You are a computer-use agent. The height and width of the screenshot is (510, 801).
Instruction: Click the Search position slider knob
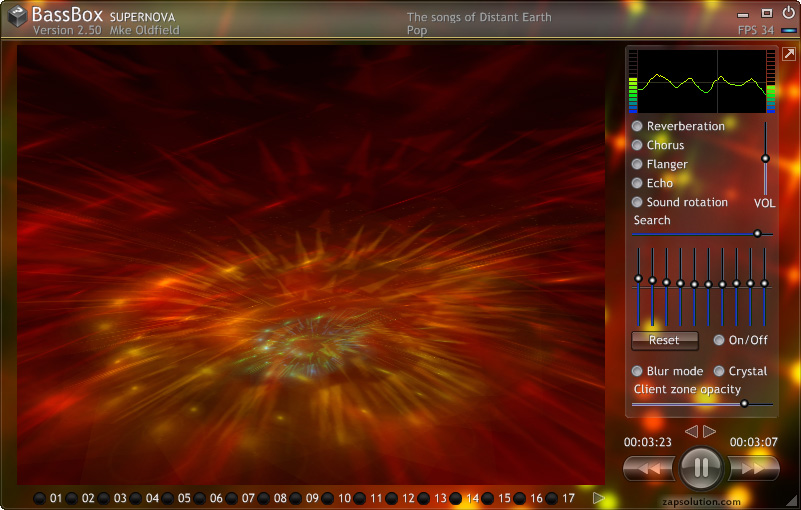pos(758,234)
